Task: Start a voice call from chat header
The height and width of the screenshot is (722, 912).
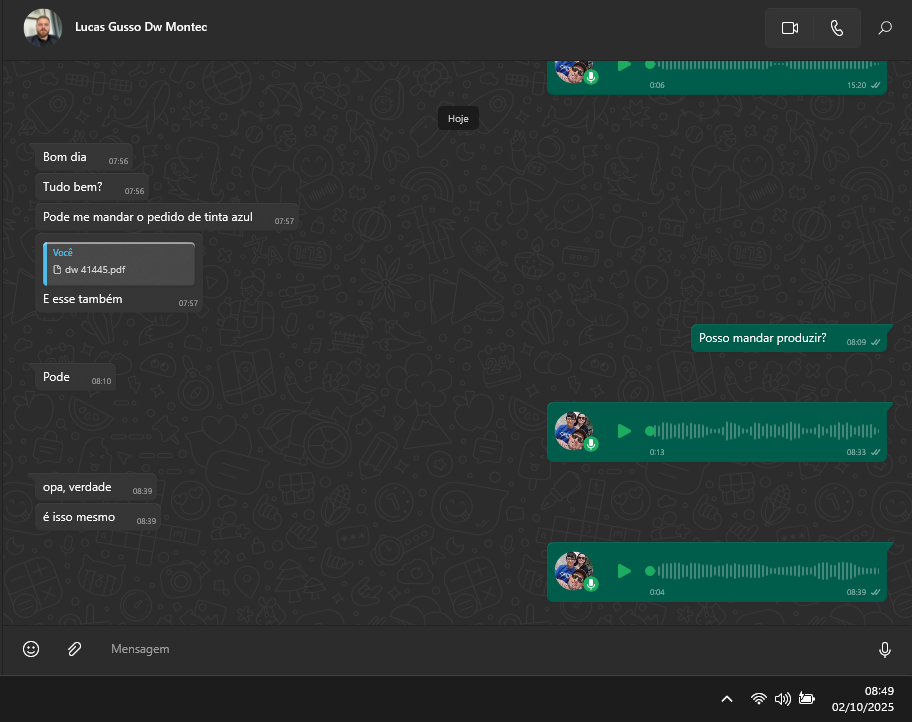Action: 836,28
